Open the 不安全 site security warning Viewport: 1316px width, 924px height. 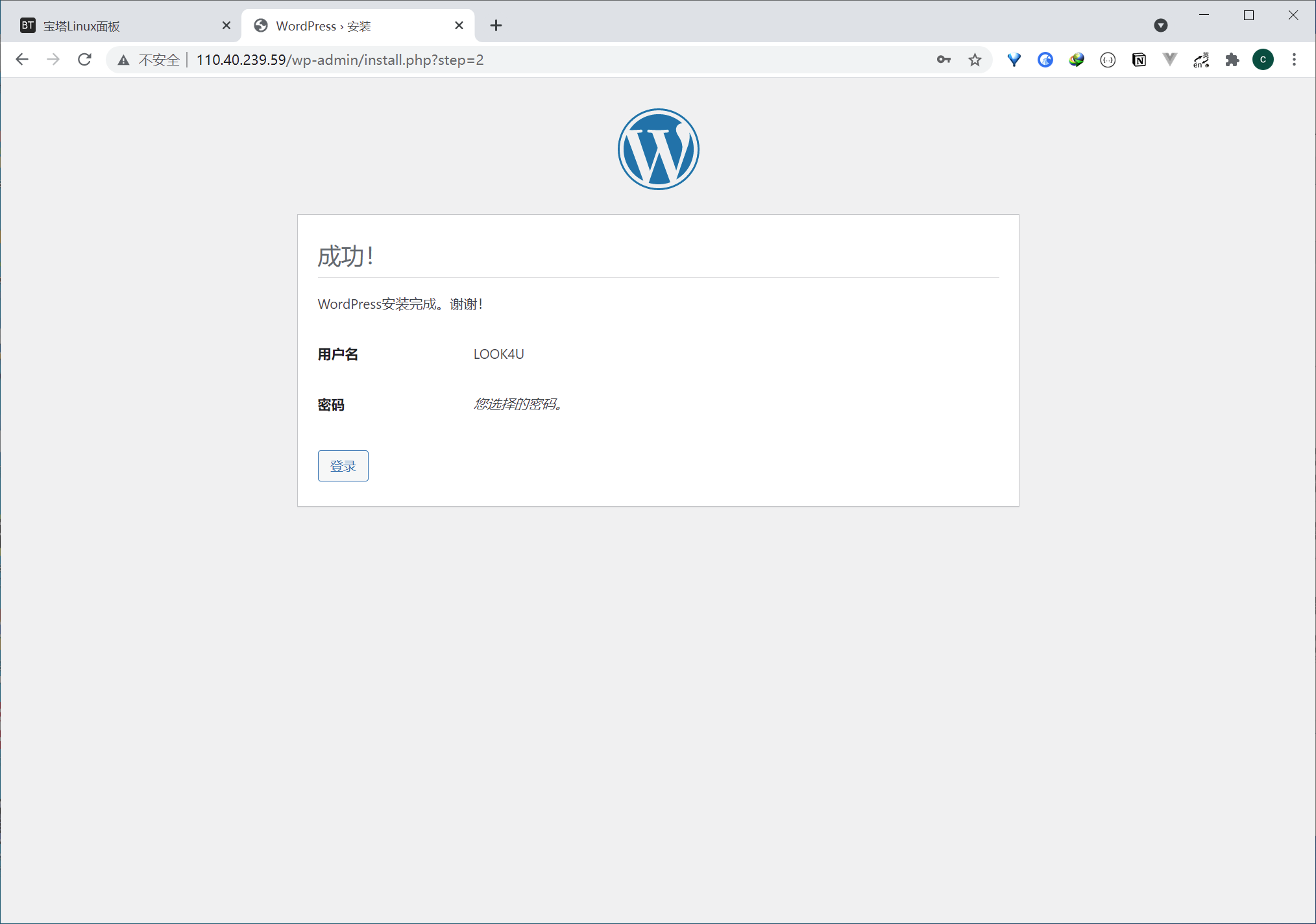[148, 60]
